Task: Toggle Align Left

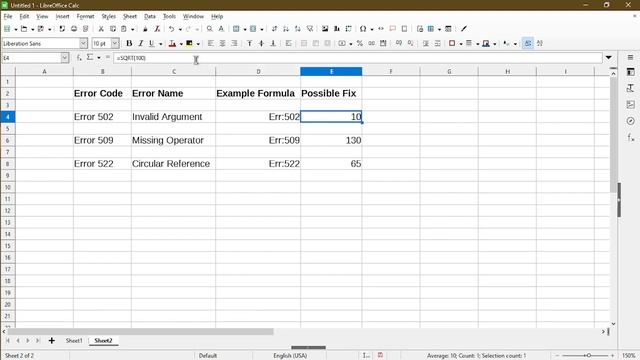Action: point(211,43)
